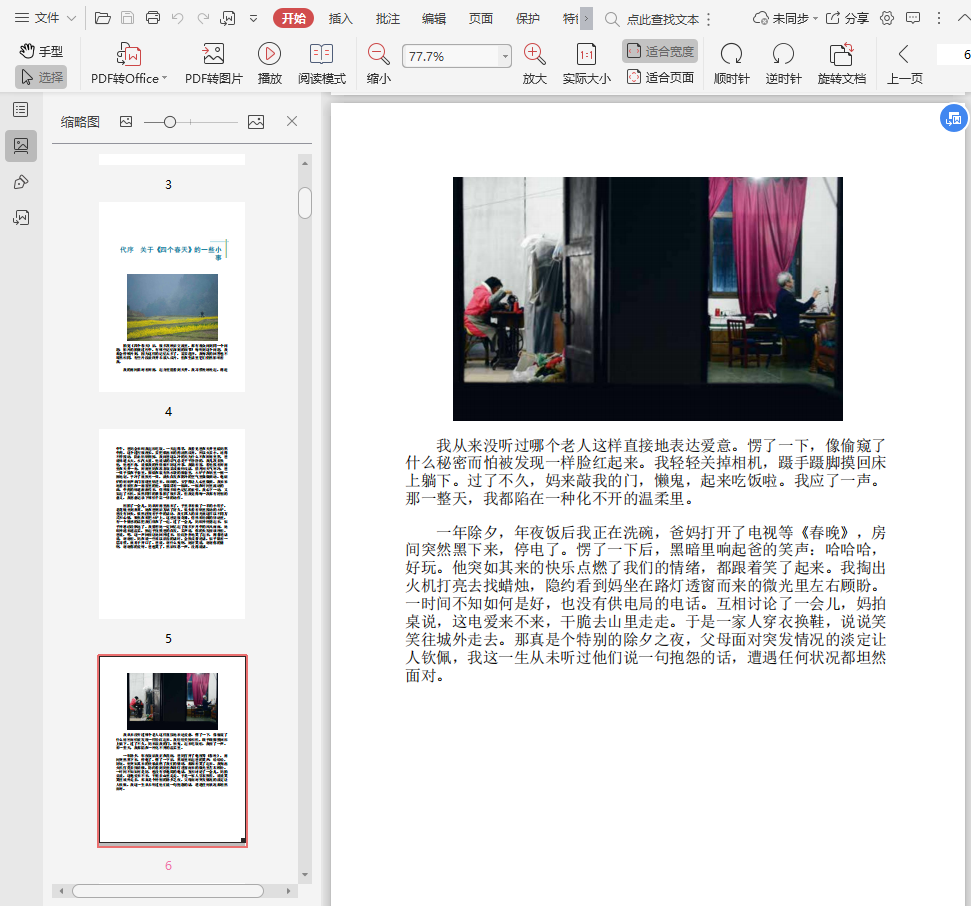Open the signature pen sidebar icon
The width and height of the screenshot is (971, 906).
20,182
